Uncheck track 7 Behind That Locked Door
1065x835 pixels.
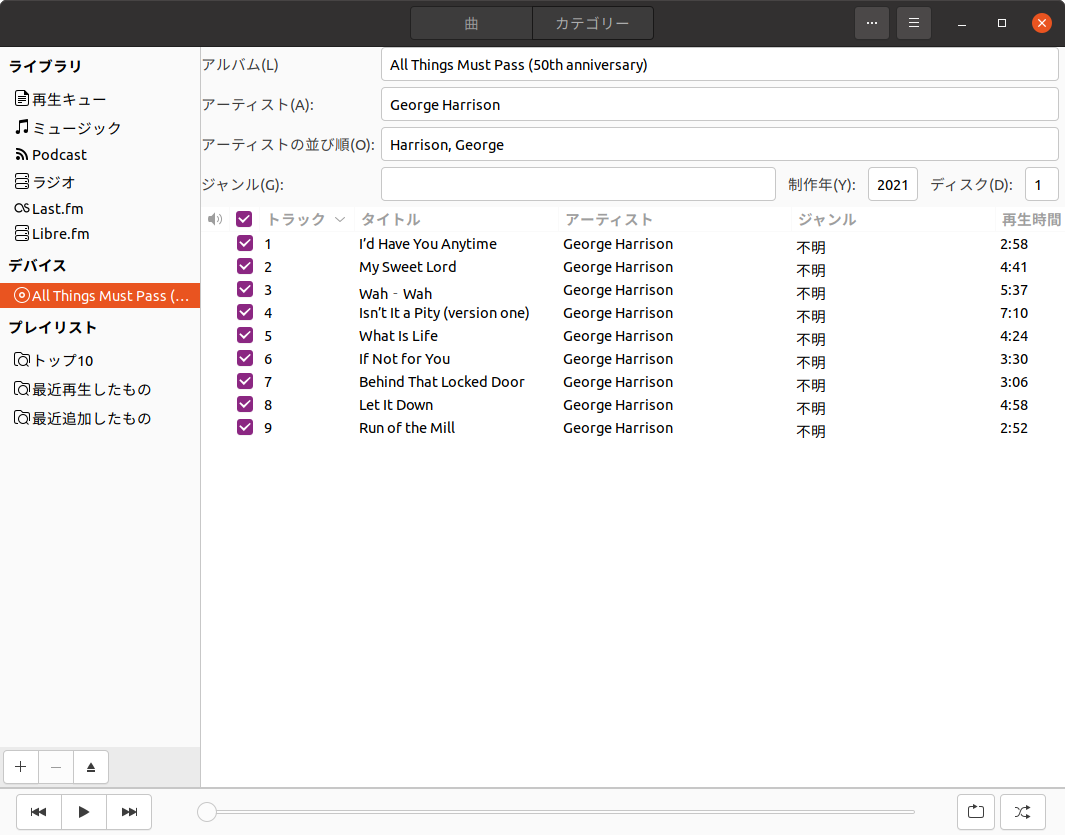pyautogui.click(x=245, y=382)
